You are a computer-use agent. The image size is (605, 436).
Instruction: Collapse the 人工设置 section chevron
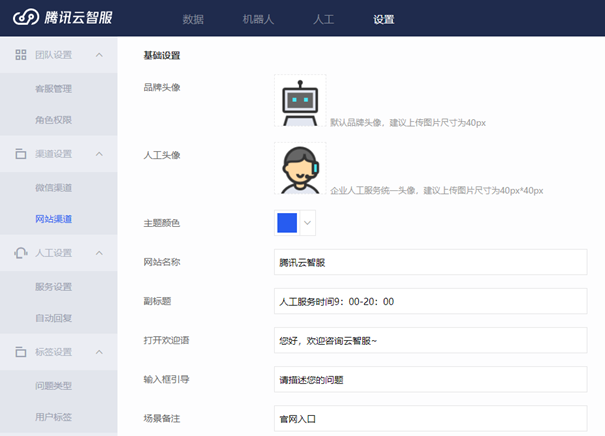coord(99,253)
